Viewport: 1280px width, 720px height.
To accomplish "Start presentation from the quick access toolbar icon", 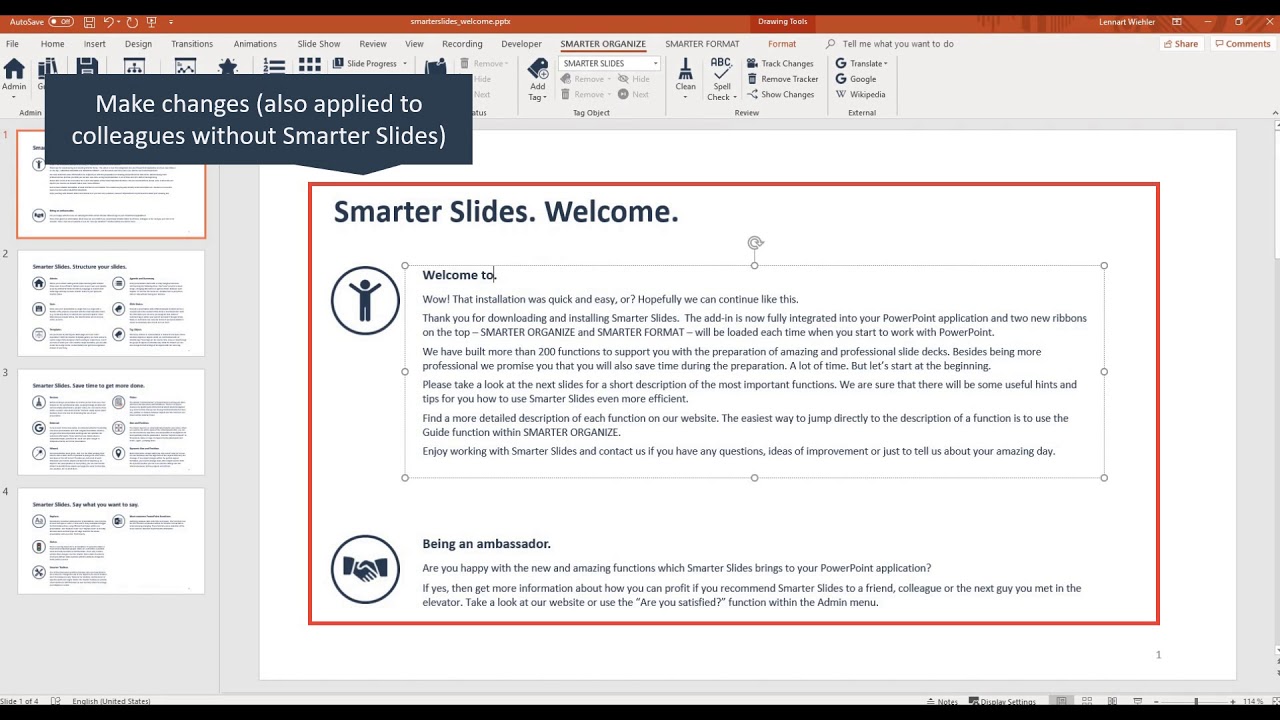I will pyautogui.click(x=152, y=21).
